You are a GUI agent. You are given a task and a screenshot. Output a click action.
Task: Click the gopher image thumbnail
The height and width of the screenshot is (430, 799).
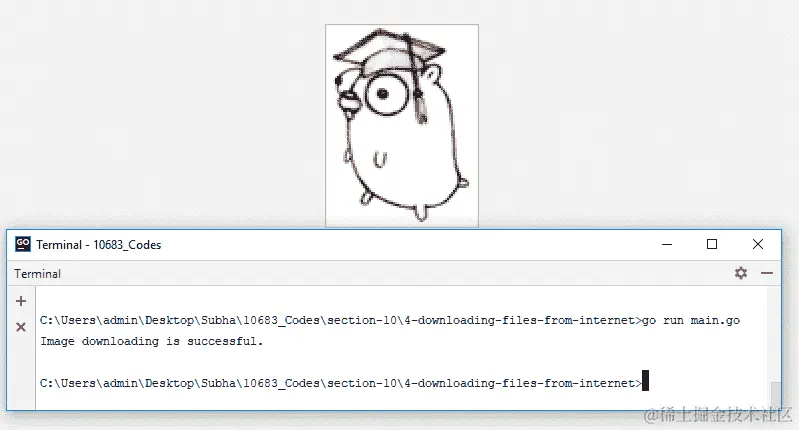tap(402, 125)
